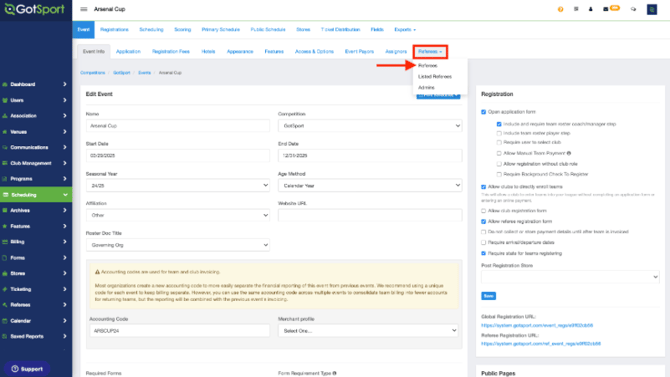Open the Exports dropdown in top navigation

(x=405, y=29)
